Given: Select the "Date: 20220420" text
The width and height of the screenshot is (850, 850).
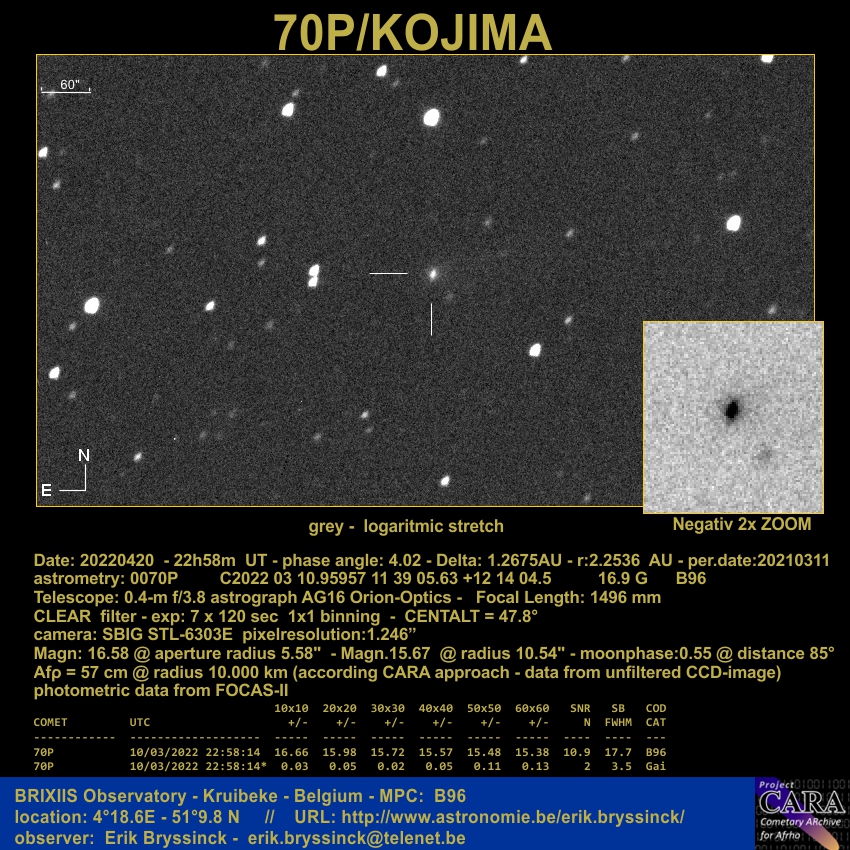Looking at the screenshot, I should [x=94, y=560].
